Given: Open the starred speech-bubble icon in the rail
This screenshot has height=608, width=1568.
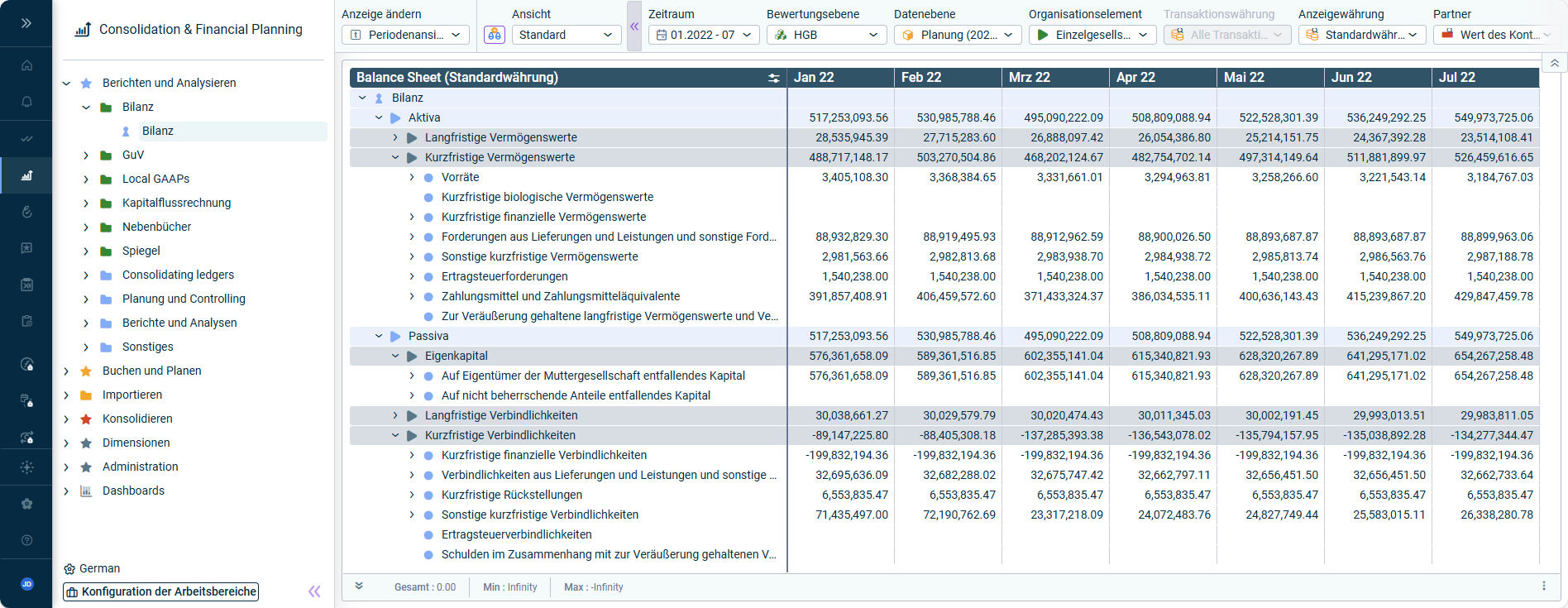Looking at the screenshot, I should click(x=26, y=248).
